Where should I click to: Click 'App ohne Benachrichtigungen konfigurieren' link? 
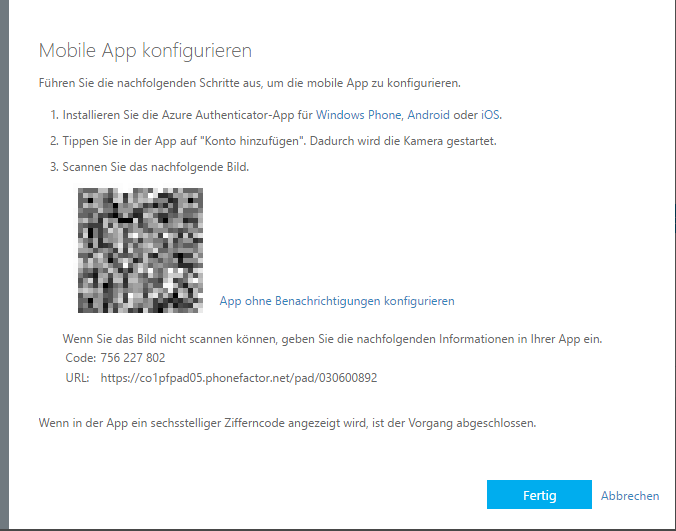pyautogui.click(x=337, y=301)
